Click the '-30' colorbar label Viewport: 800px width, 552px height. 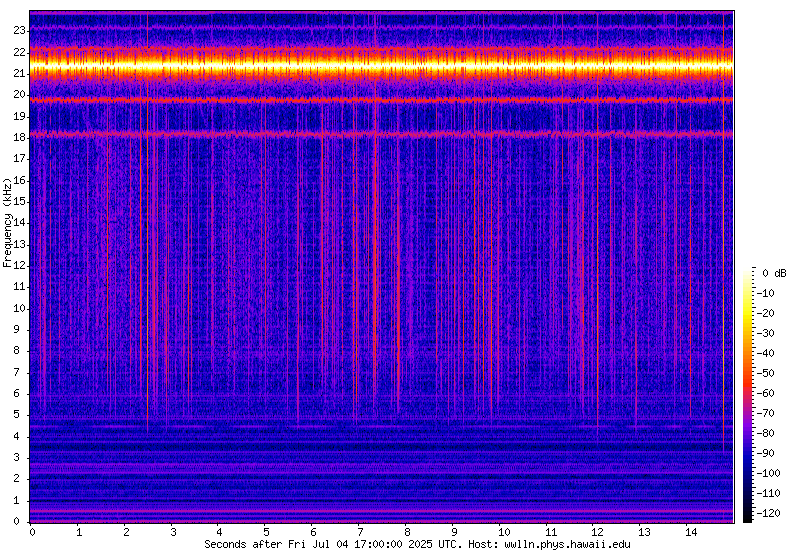click(x=765, y=333)
